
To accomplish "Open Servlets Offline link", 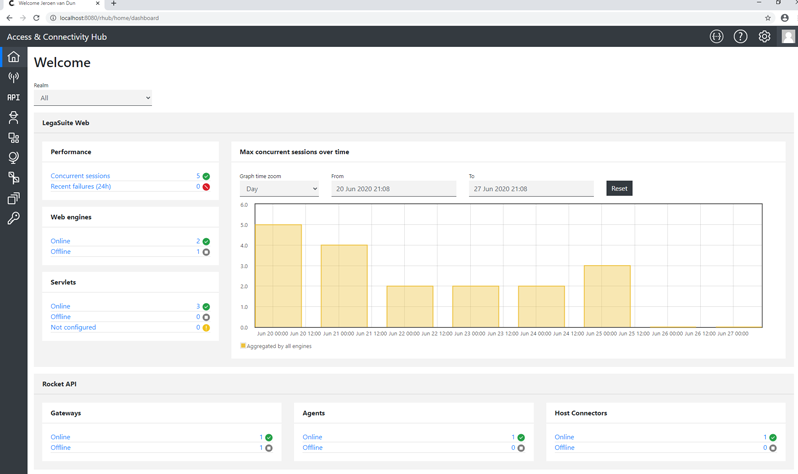I will (x=61, y=317).
